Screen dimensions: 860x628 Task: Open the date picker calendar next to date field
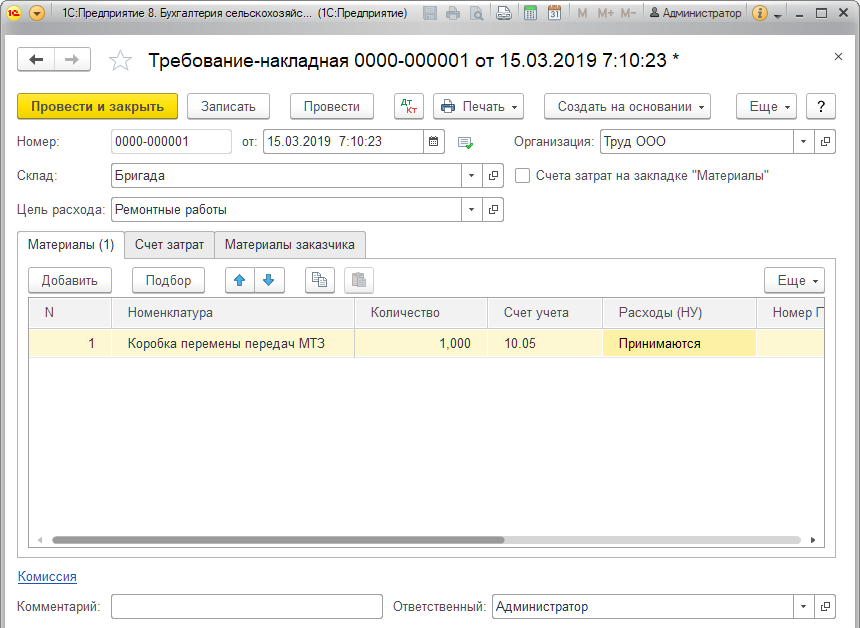(433, 142)
